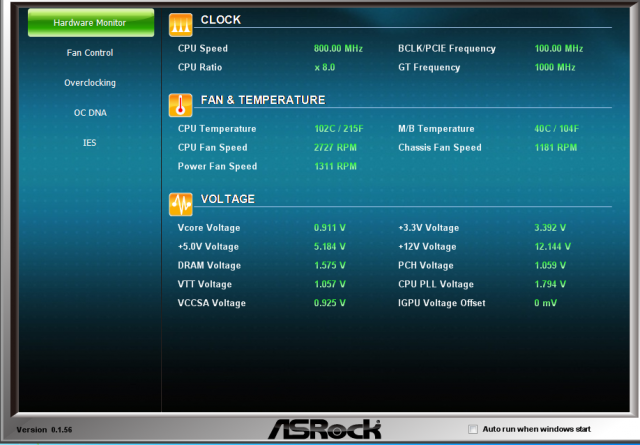Select the 0.925 V reading

coord(330,303)
